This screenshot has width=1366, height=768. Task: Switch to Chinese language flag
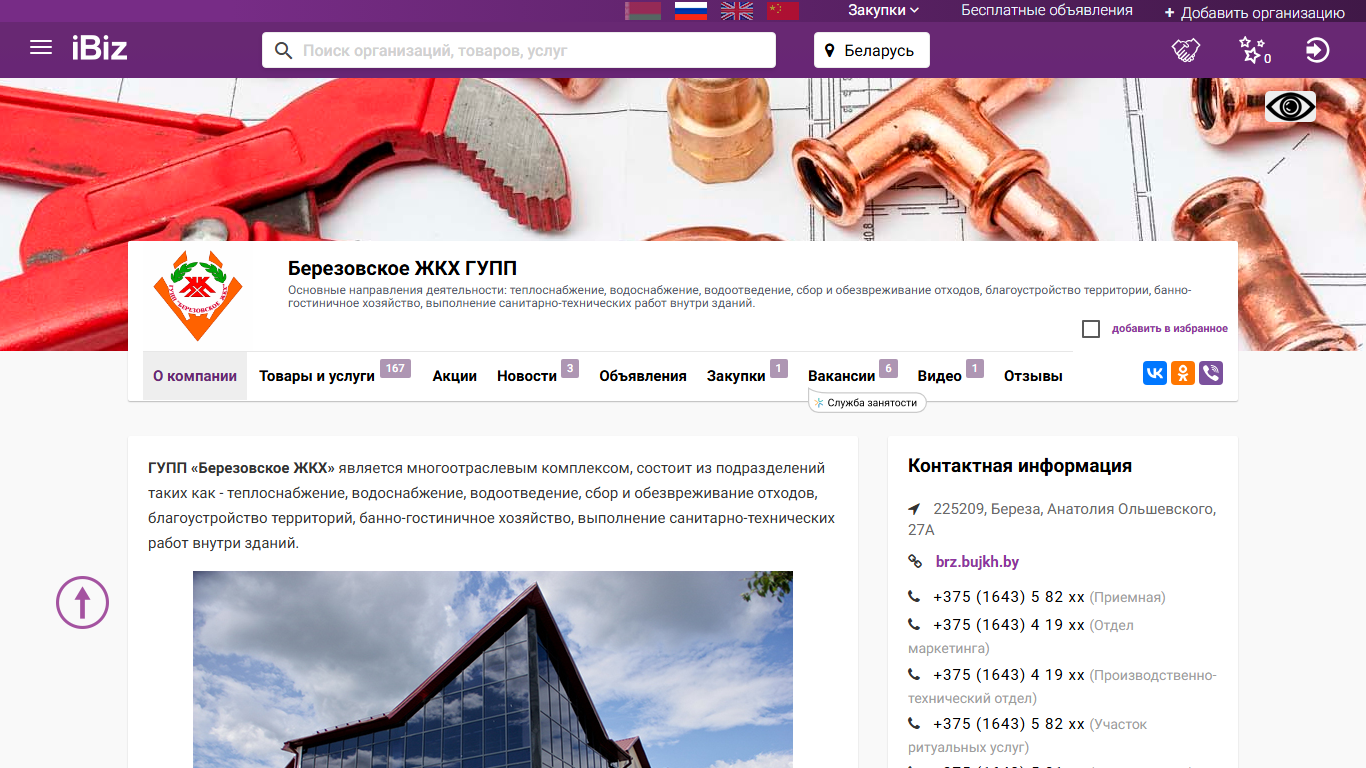(783, 11)
